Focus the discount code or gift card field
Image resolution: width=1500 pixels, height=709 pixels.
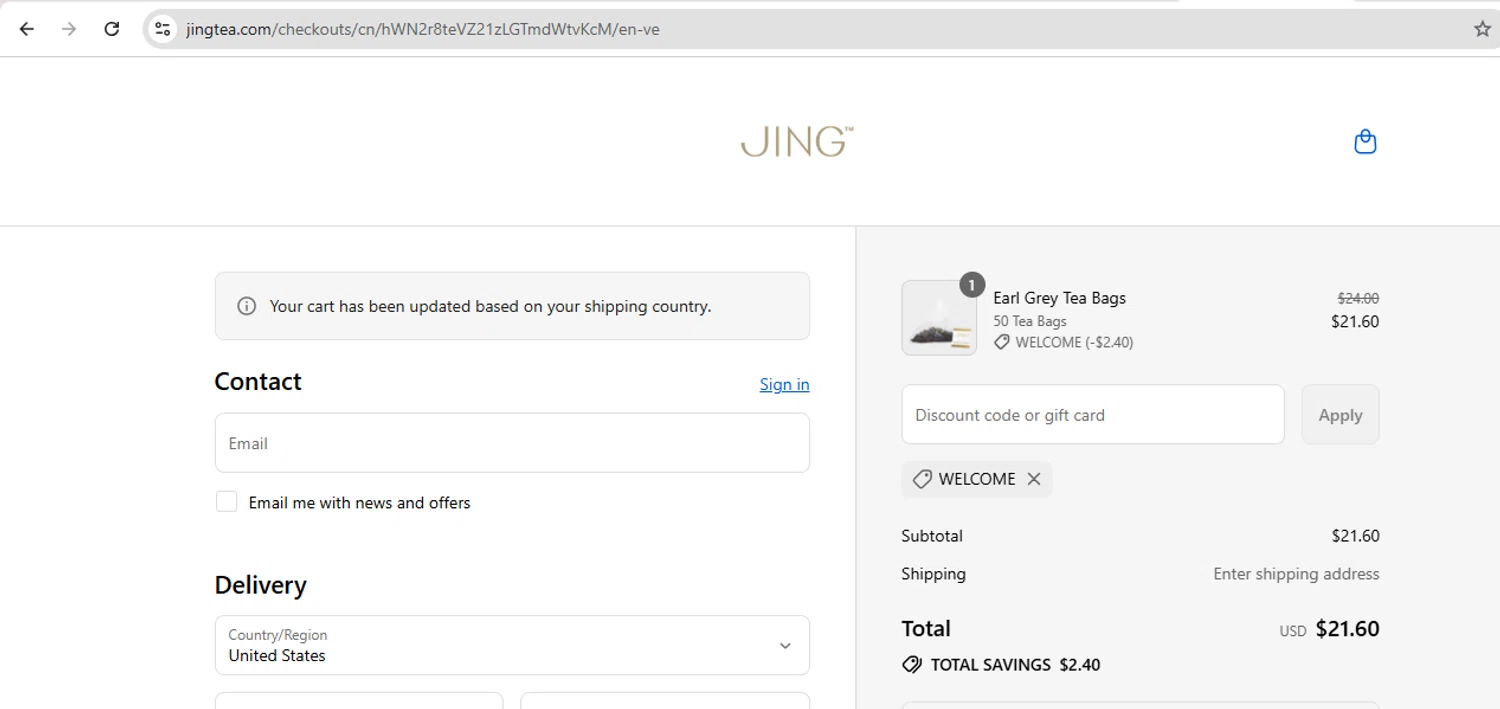(x=1093, y=415)
